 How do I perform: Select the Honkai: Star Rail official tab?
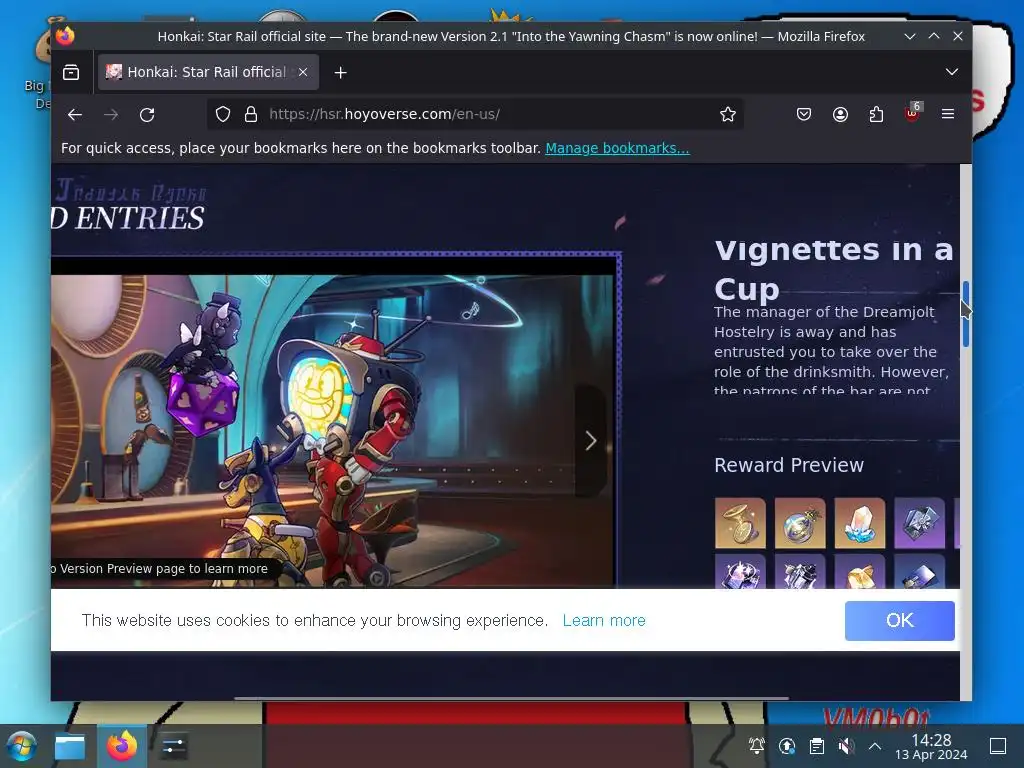[208, 72]
